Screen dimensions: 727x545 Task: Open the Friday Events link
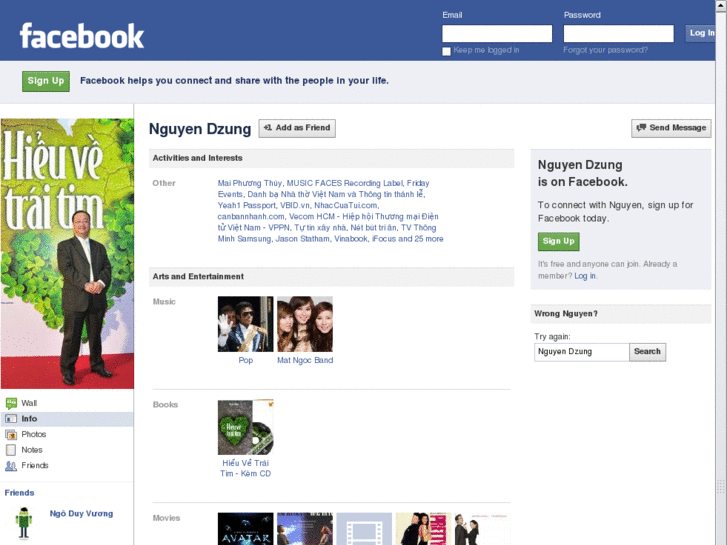point(324,189)
